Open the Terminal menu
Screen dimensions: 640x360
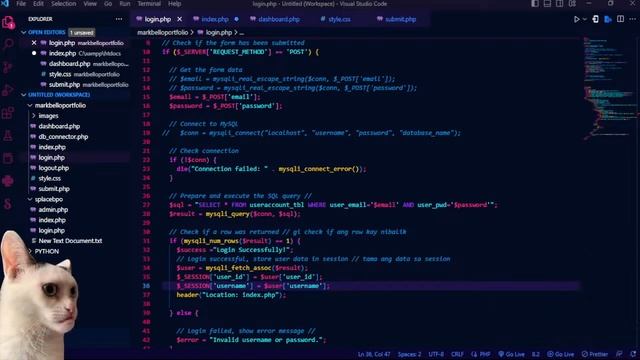click(149, 4)
